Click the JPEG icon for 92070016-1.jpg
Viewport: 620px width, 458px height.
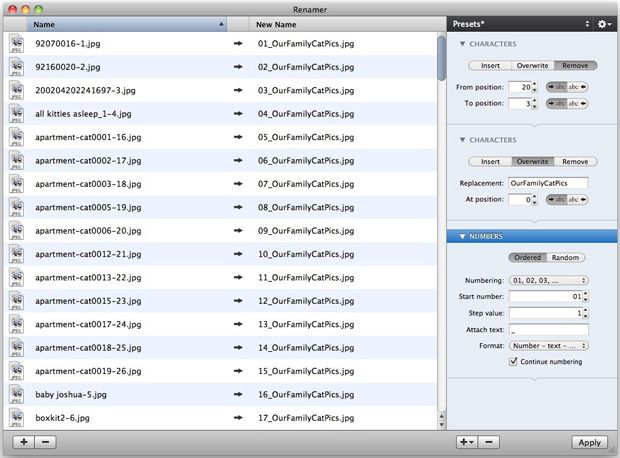pos(17,44)
